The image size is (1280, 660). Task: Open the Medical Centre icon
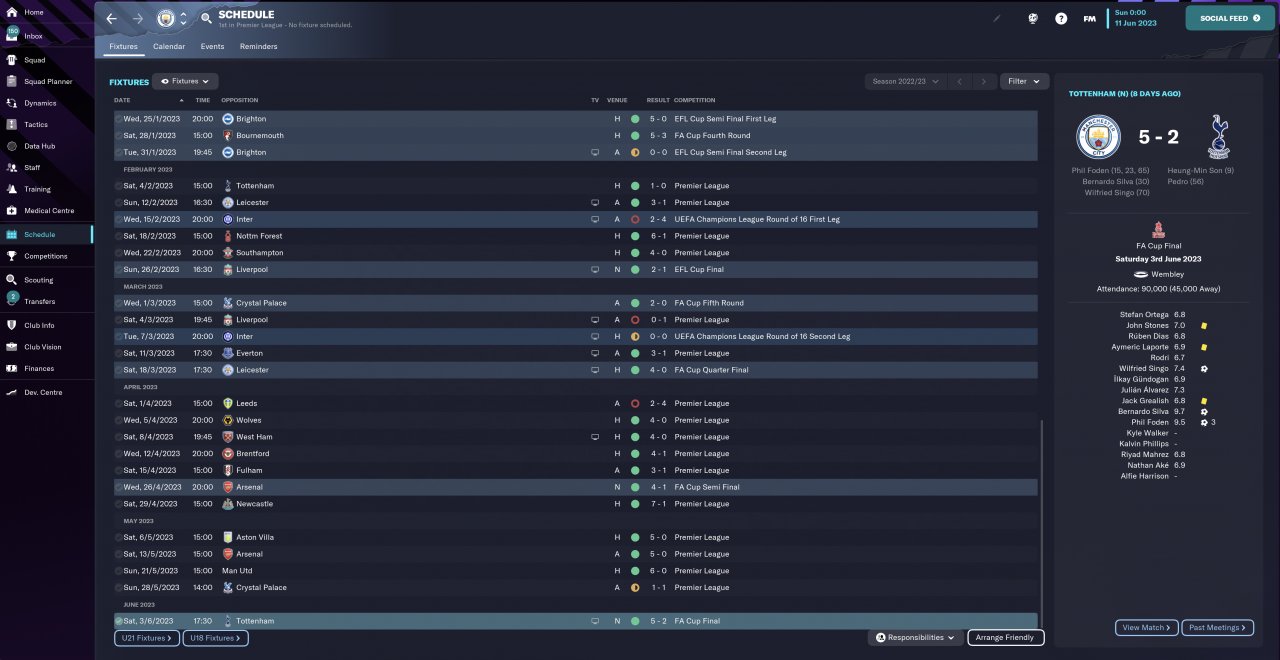pyautogui.click(x=12, y=210)
